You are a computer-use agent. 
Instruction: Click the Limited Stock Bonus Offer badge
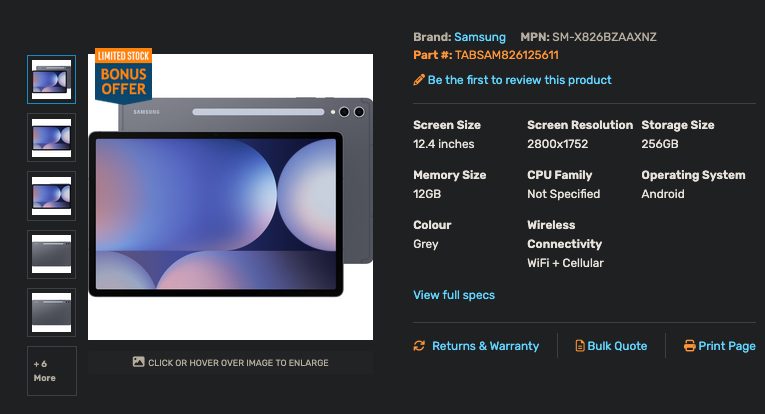[123, 76]
